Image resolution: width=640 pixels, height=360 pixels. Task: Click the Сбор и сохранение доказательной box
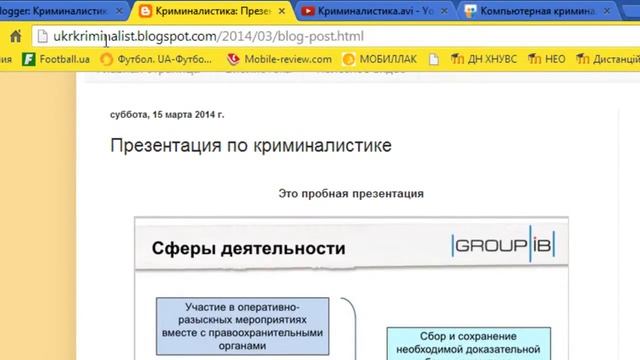click(x=469, y=343)
